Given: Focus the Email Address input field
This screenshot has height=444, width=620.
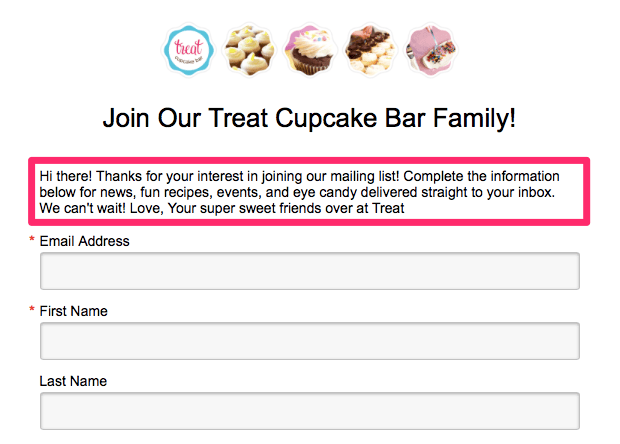Looking at the screenshot, I should tap(310, 271).
